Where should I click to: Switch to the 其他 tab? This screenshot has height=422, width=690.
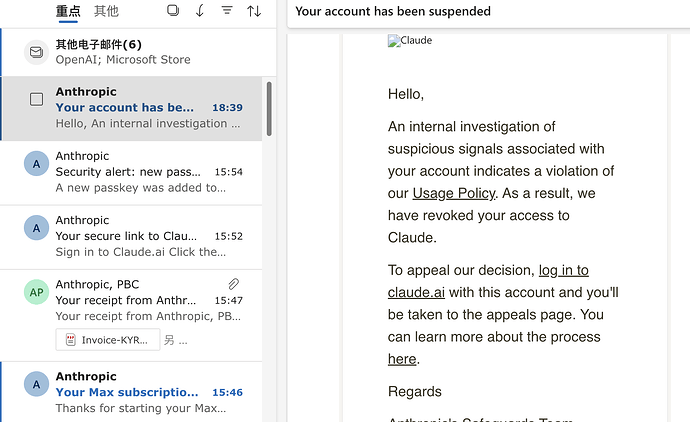106,11
